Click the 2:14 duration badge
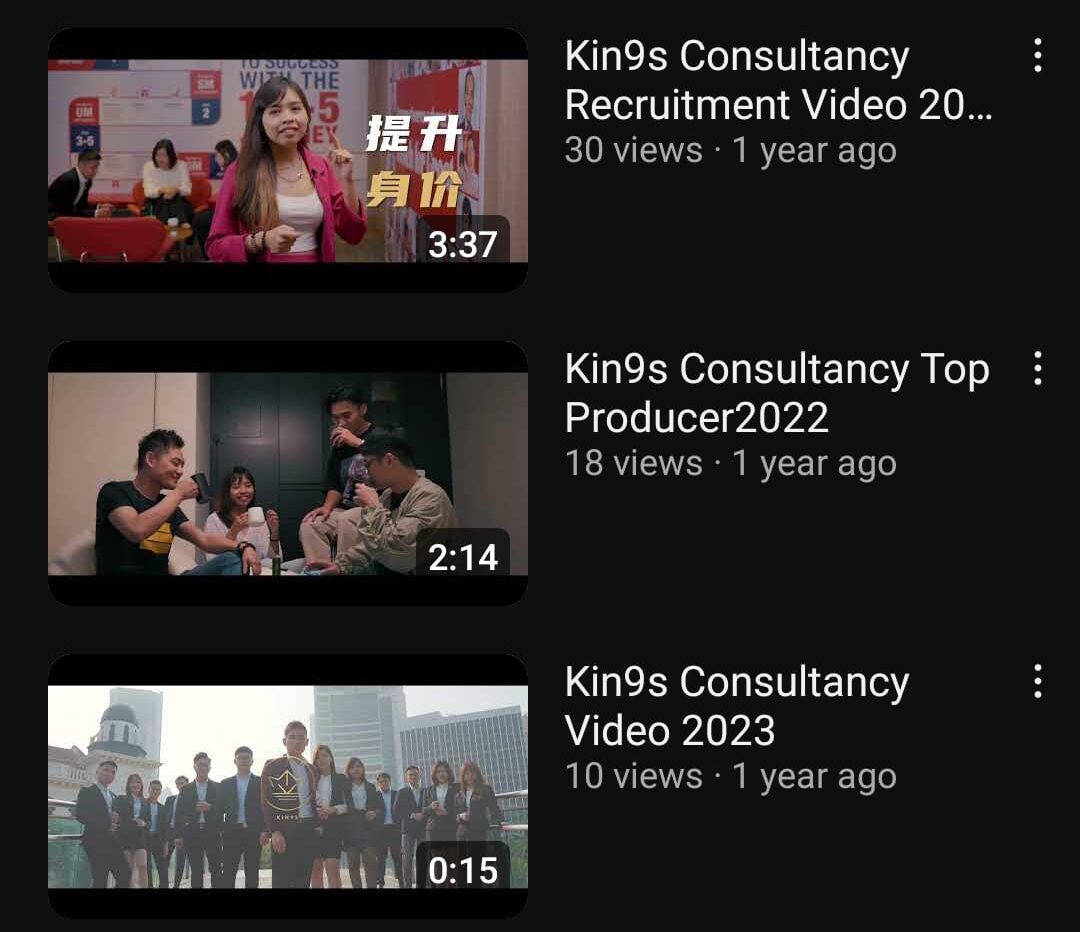The width and height of the screenshot is (1080, 932). (463, 557)
